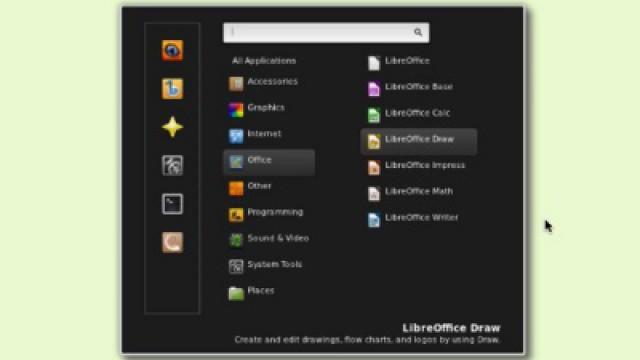Click the yellow LibreOffice Draw icon

coord(373,142)
